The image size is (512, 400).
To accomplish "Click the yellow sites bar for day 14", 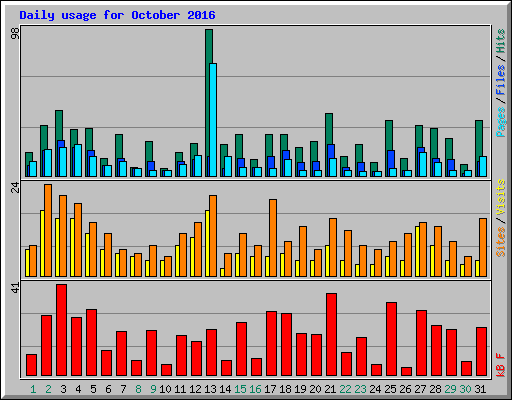I will pyautogui.click(x=222, y=272).
